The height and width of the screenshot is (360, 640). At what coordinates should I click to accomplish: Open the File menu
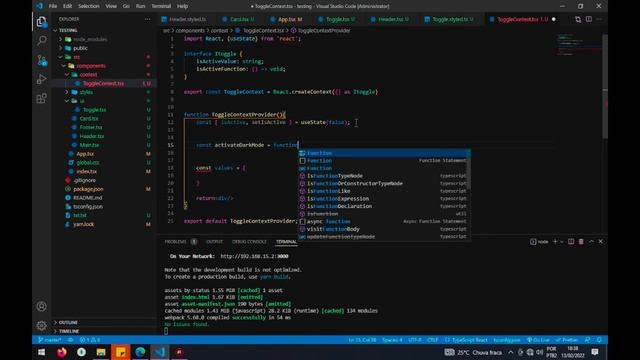coord(53,6)
